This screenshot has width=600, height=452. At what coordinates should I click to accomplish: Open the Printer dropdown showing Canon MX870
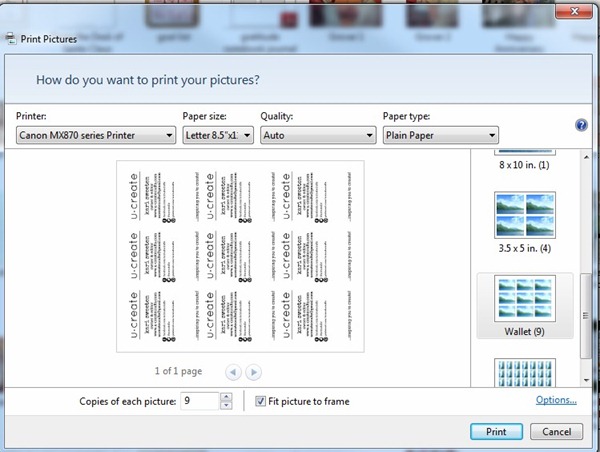(x=96, y=135)
